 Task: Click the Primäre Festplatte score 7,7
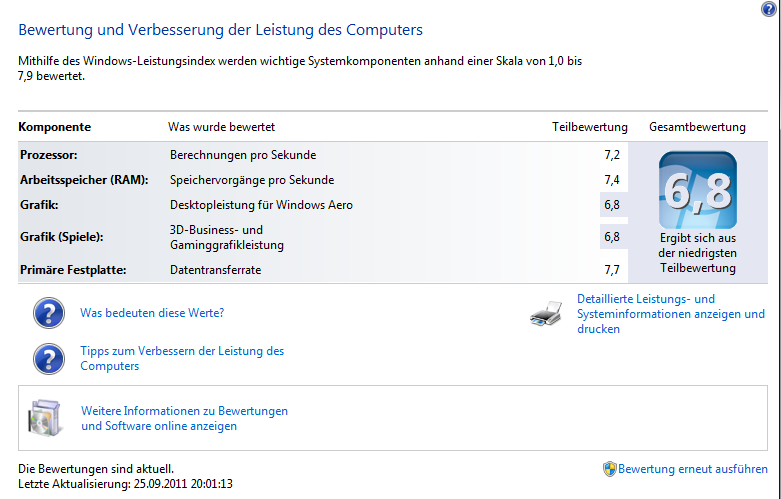pos(612,270)
